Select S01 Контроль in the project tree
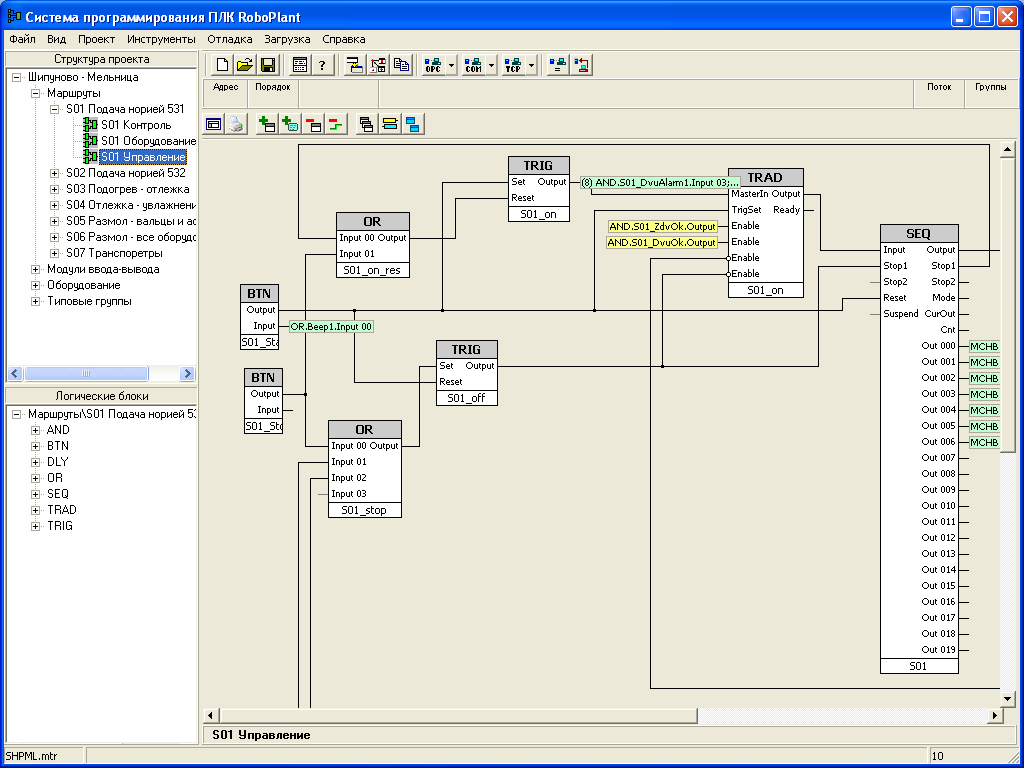 tap(135, 125)
